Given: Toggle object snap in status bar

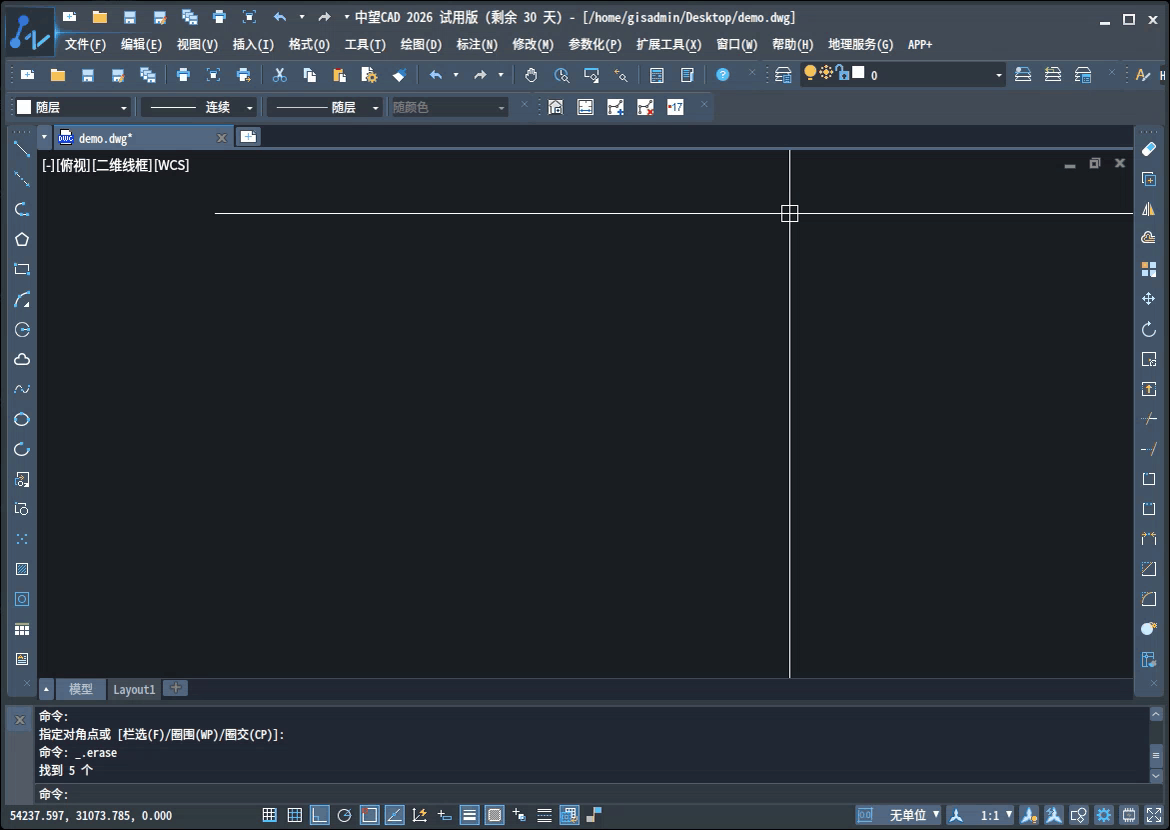Looking at the screenshot, I should (369, 815).
